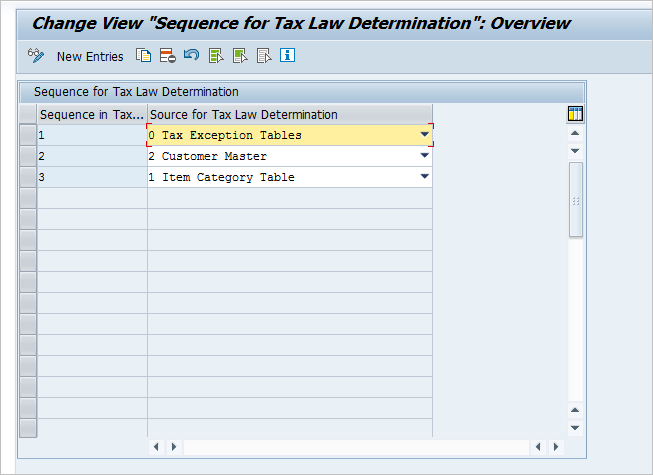The image size is (653, 475).
Task: Click the Select All icon
Action: [216, 55]
